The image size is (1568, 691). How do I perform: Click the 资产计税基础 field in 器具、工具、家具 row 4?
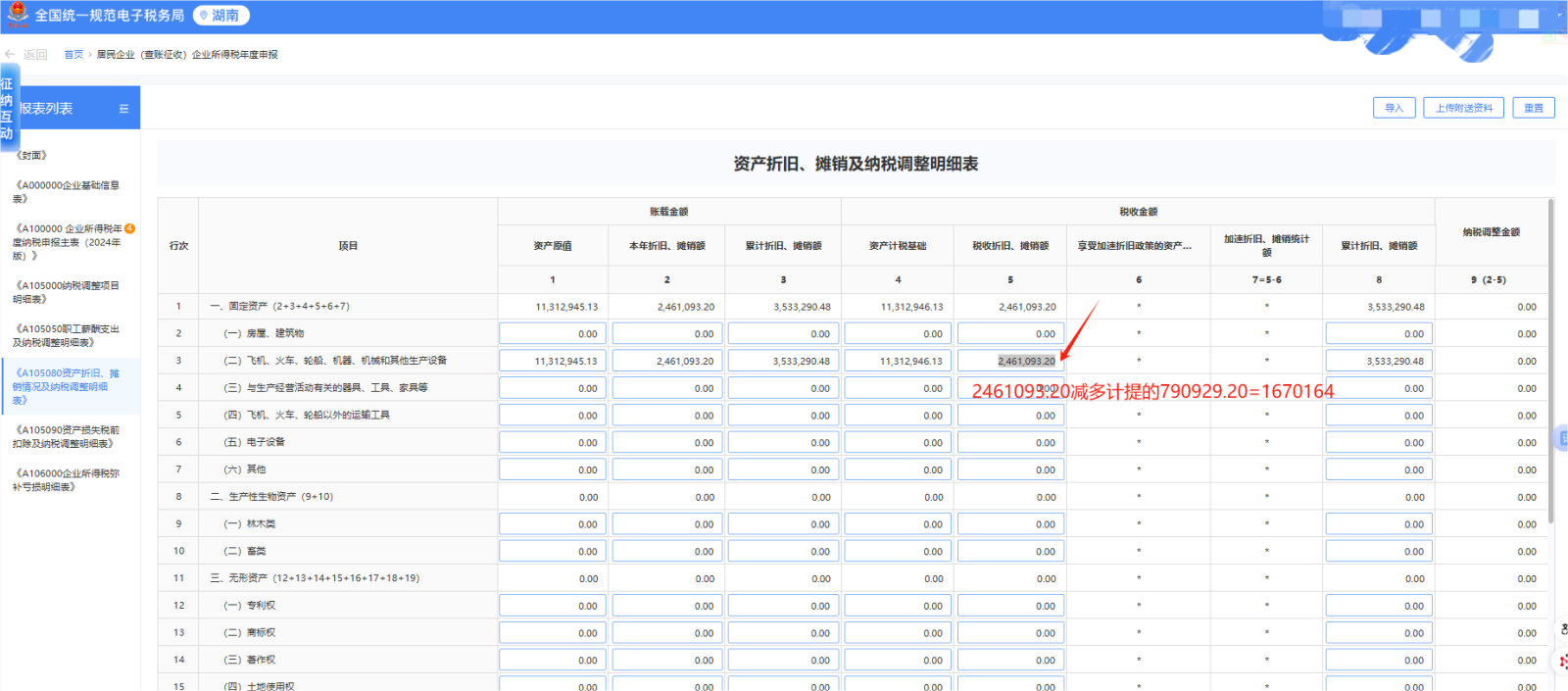pos(898,388)
